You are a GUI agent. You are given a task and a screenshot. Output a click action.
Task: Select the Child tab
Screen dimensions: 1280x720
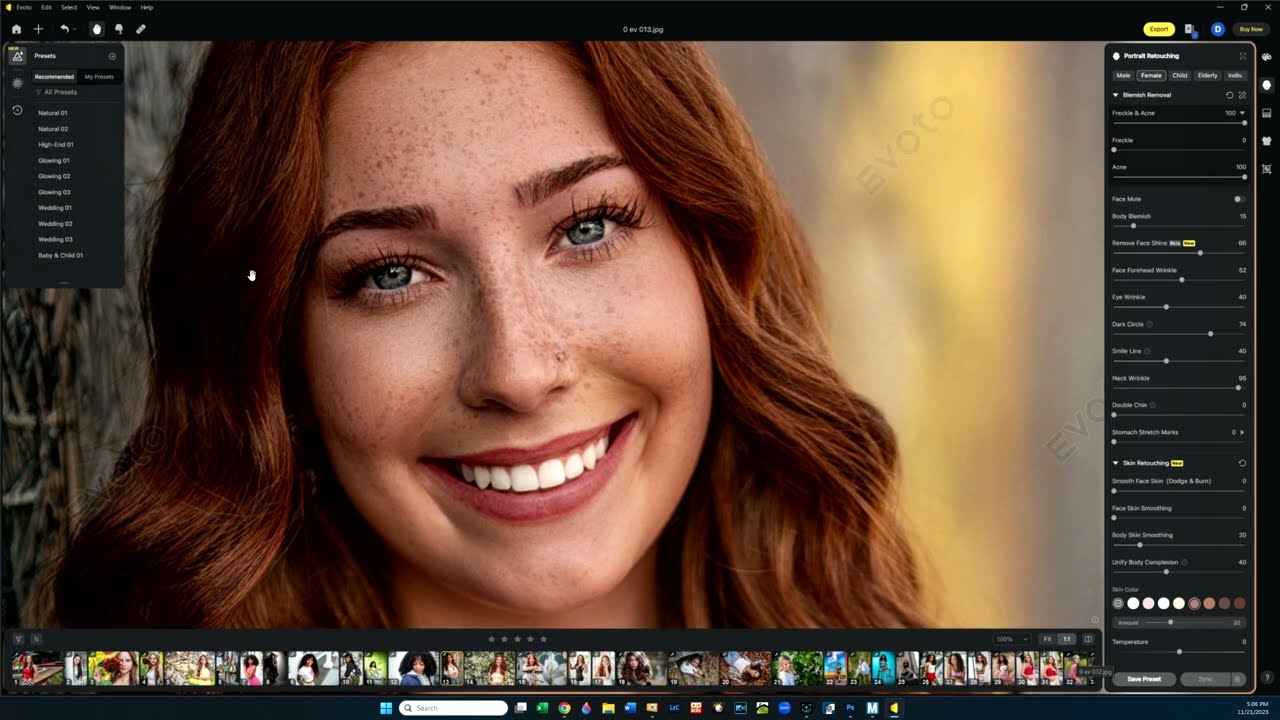click(1180, 76)
